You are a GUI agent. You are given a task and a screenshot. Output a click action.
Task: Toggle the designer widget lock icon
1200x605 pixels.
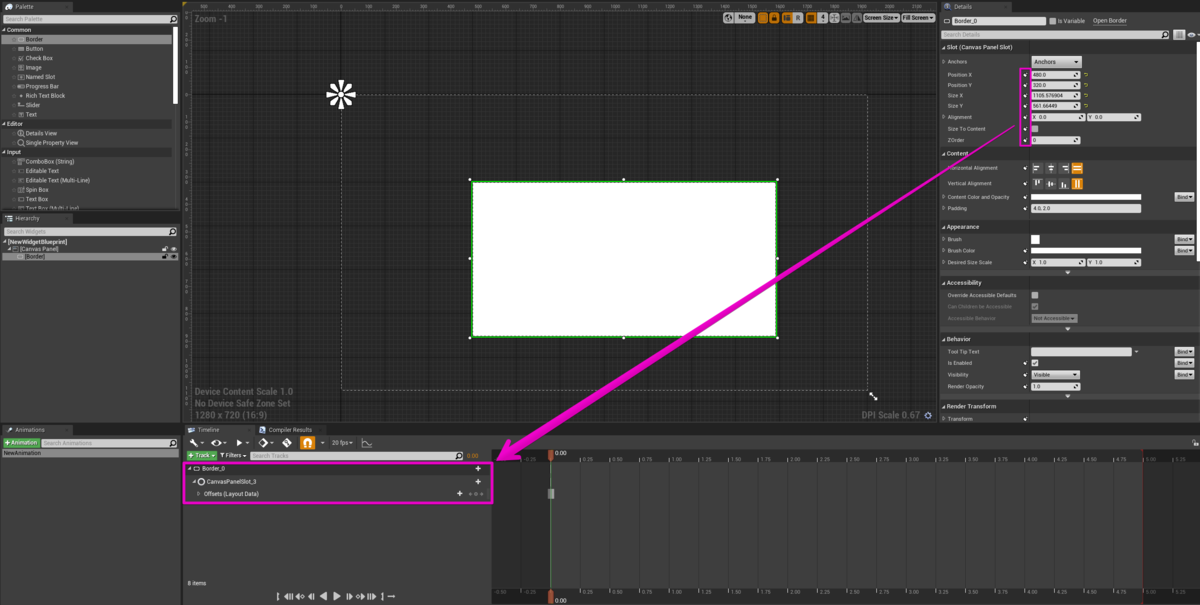click(x=774, y=17)
